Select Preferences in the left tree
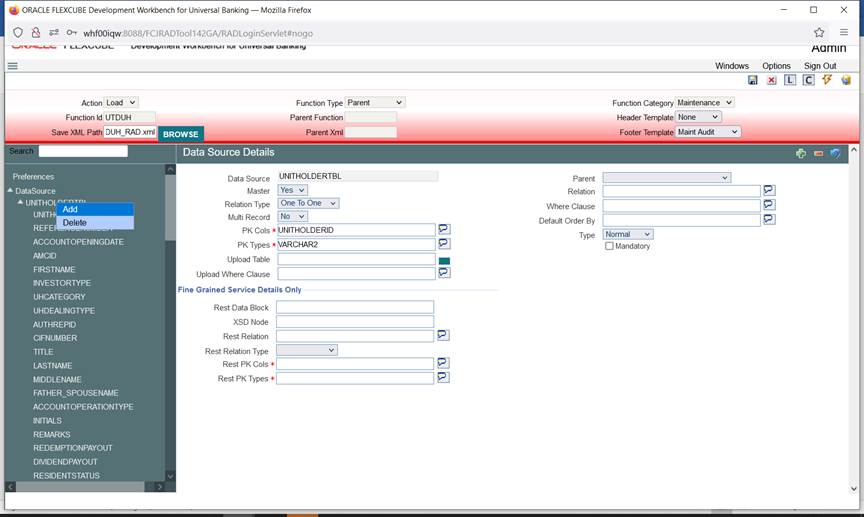Screen dimensions: 864x517 pos(33,176)
